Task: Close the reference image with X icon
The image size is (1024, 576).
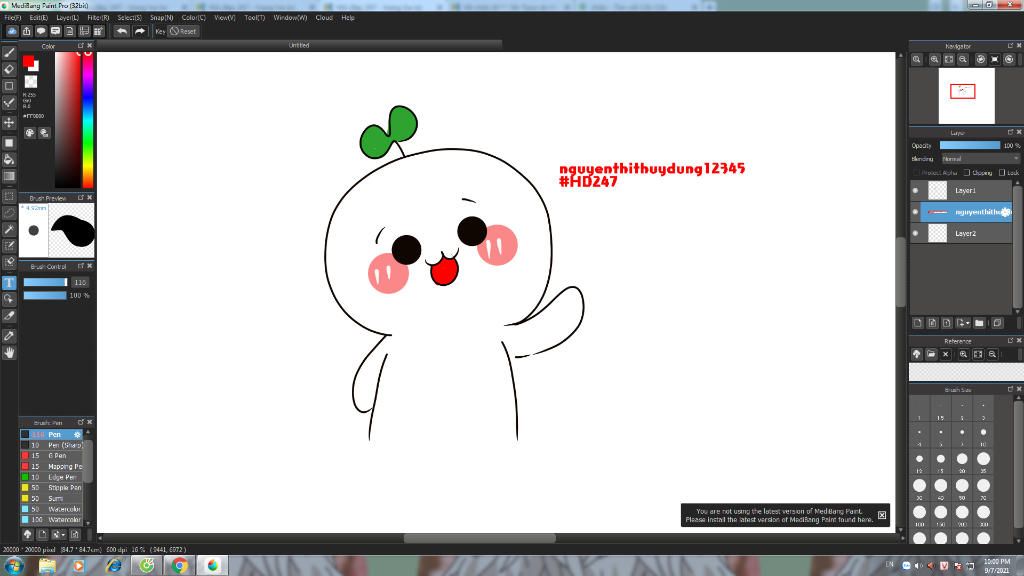Action: 946,355
